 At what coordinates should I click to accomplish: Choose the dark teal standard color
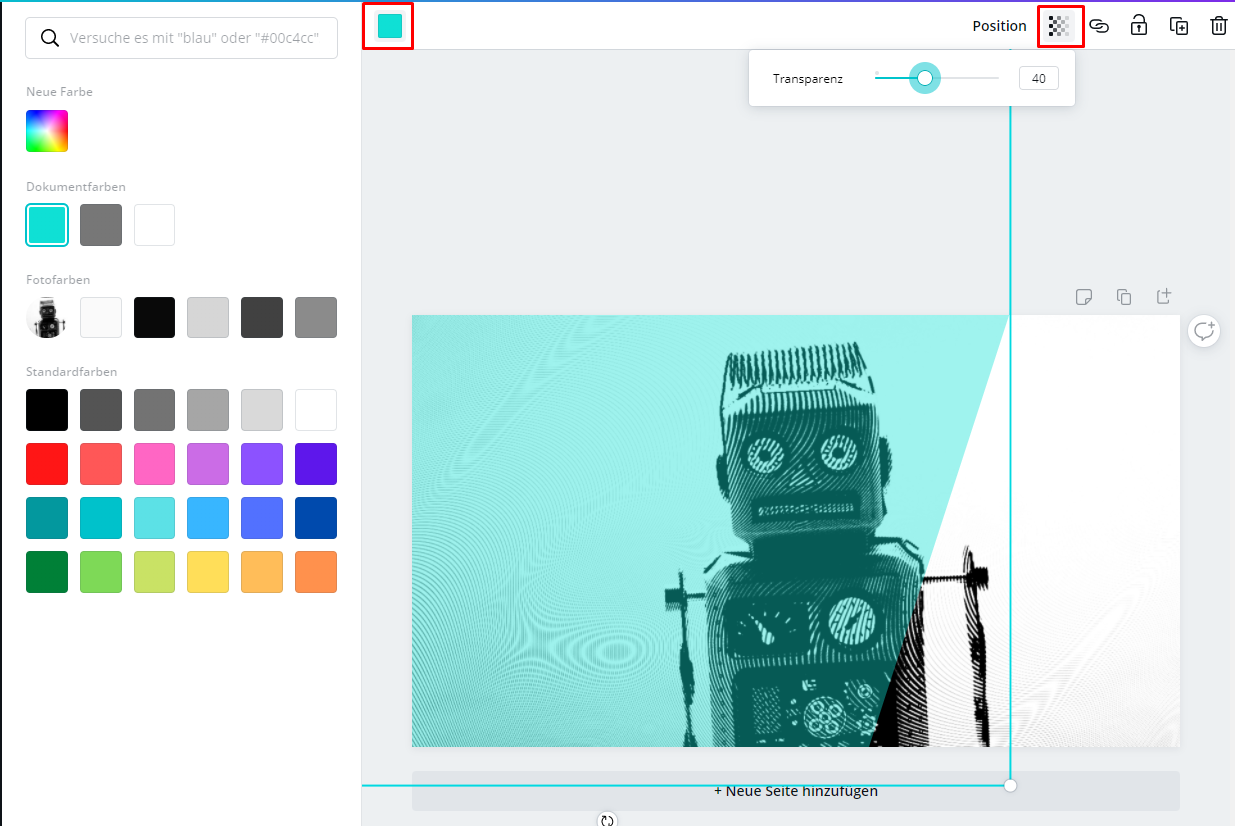coord(47,518)
